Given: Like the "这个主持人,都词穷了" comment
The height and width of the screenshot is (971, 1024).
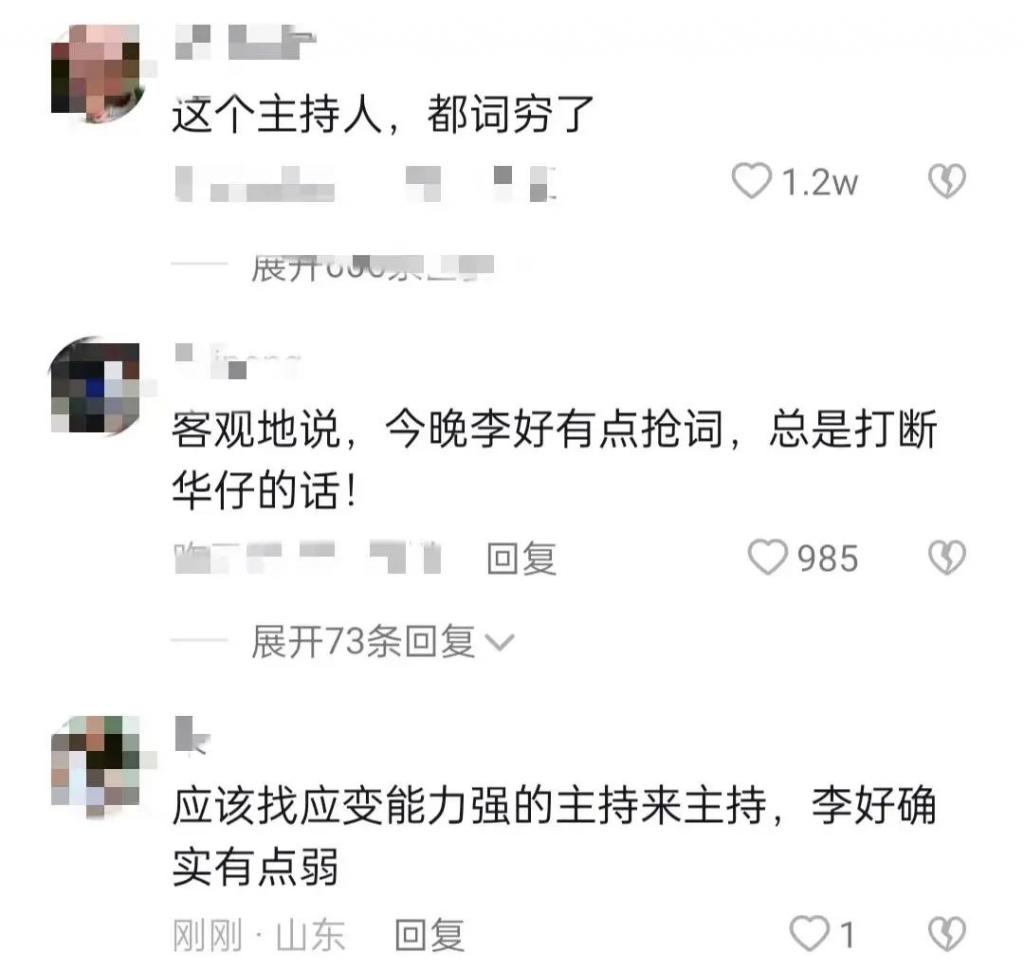Looking at the screenshot, I should pos(751,181).
